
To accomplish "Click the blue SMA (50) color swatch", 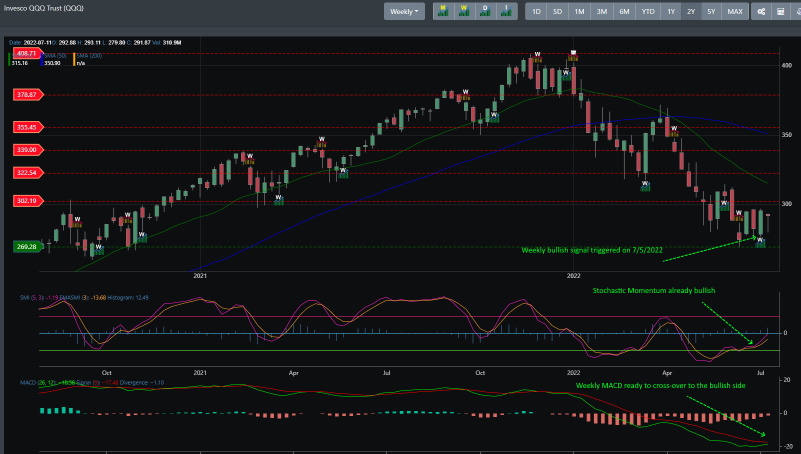I will pyautogui.click(x=42, y=59).
